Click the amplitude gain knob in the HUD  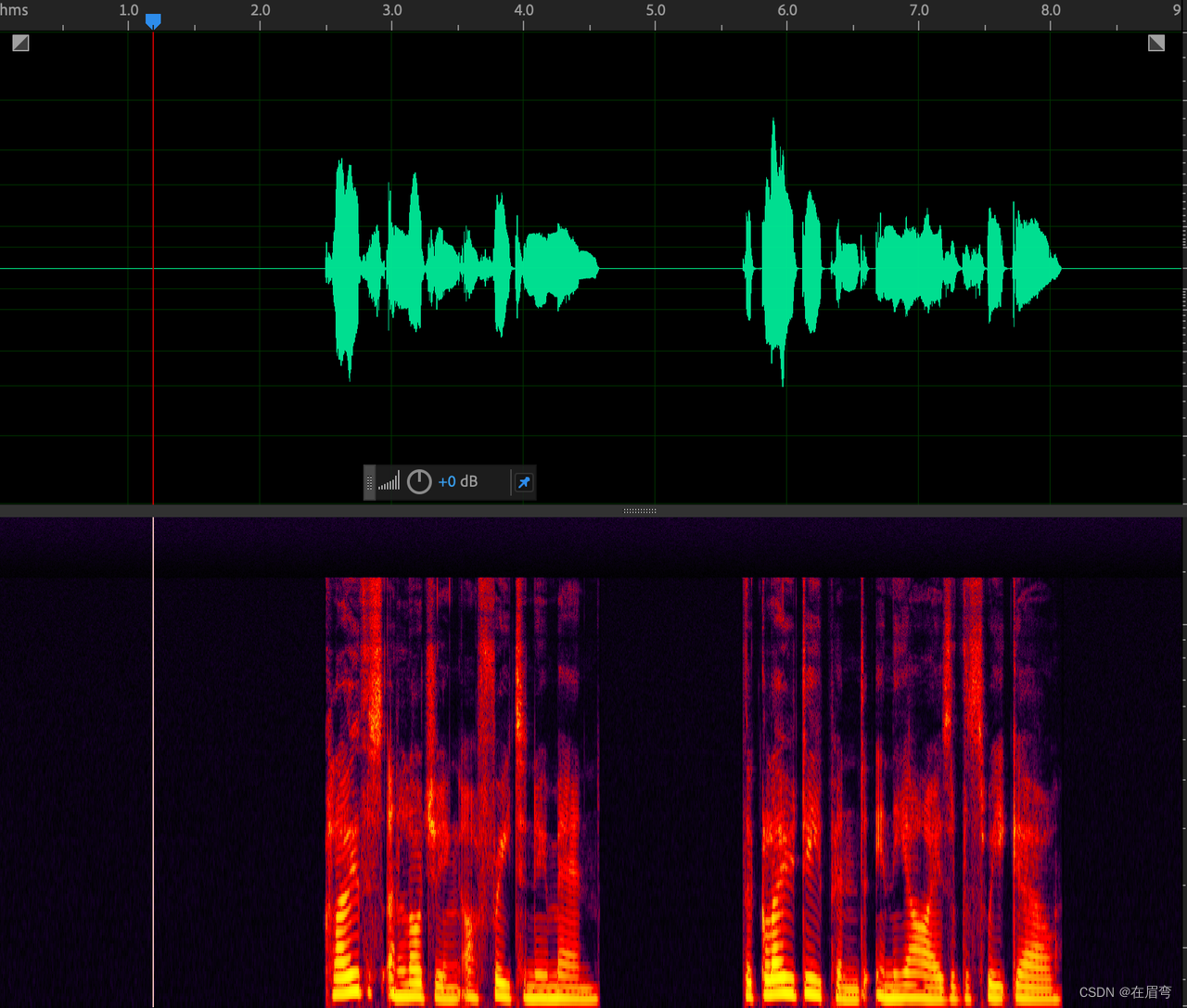click(419, 481)
